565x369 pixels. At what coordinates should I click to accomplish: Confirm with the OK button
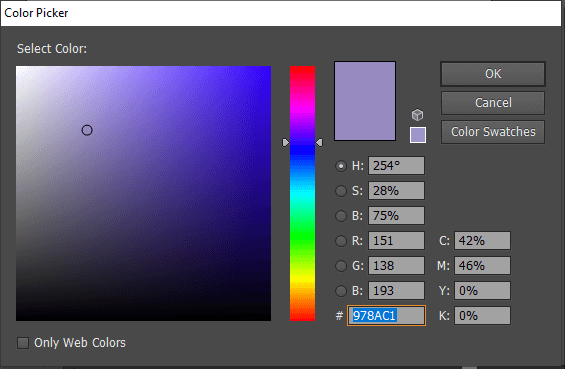pyautogui.click(x=493, y=74)
